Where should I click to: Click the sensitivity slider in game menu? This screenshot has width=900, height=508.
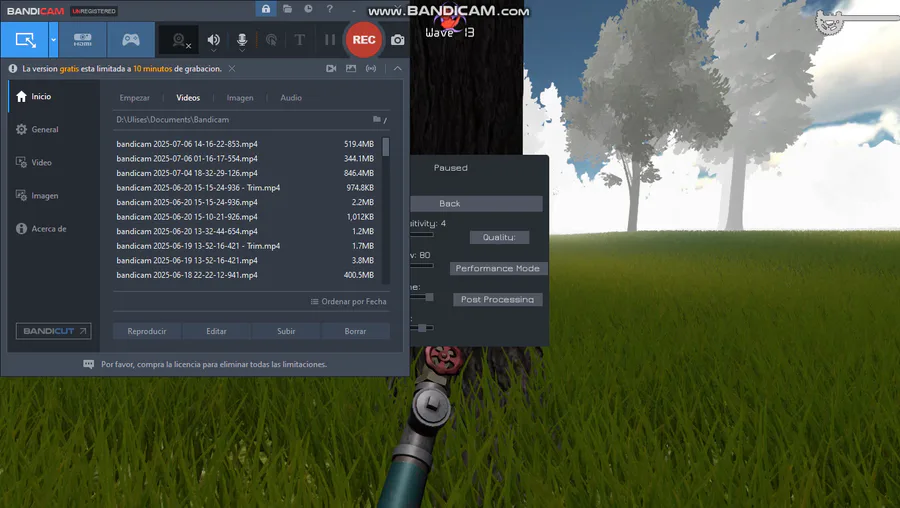(422, 234)
